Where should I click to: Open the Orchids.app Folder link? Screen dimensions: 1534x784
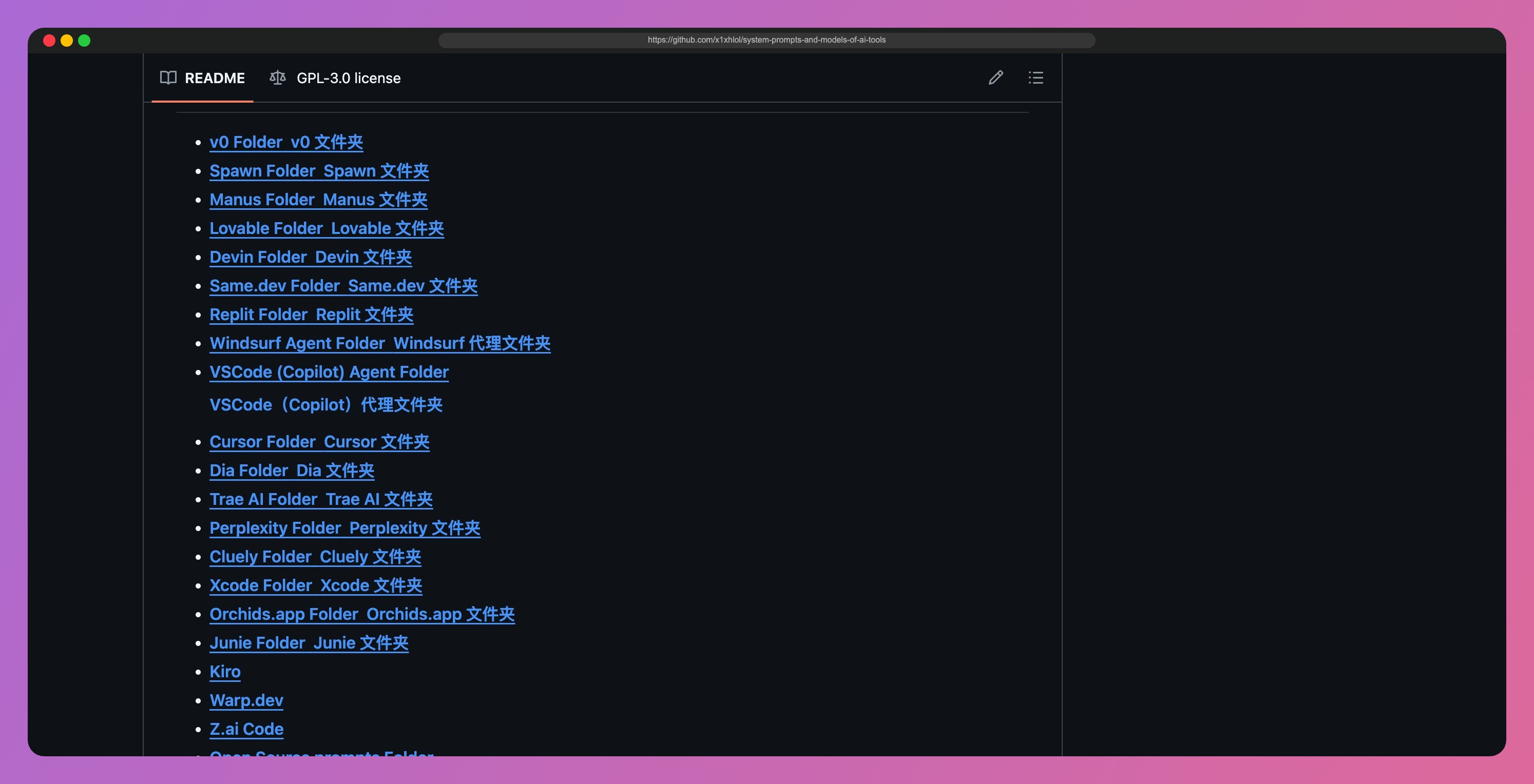[362, 614]
